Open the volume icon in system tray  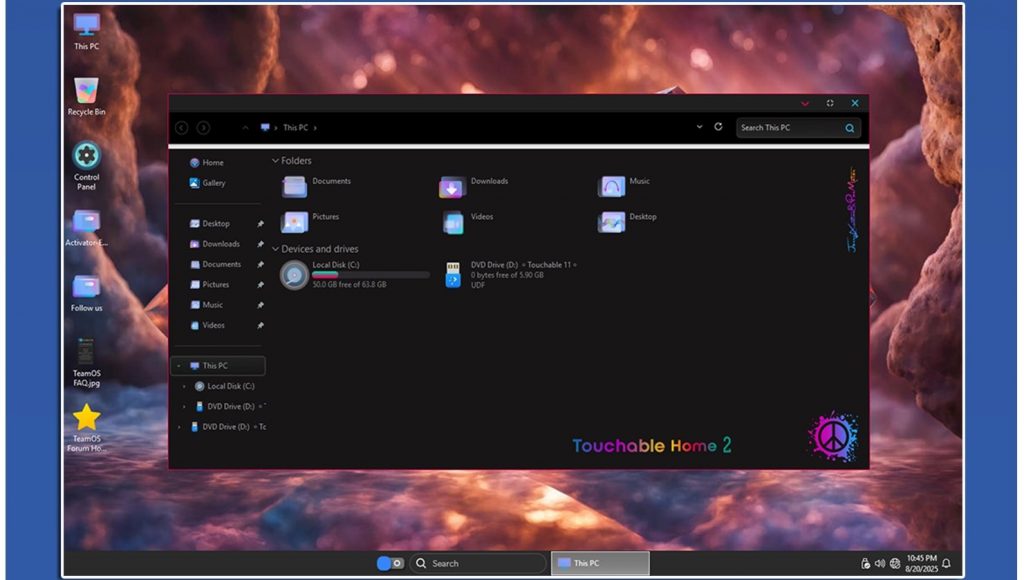tap(880, 563)
